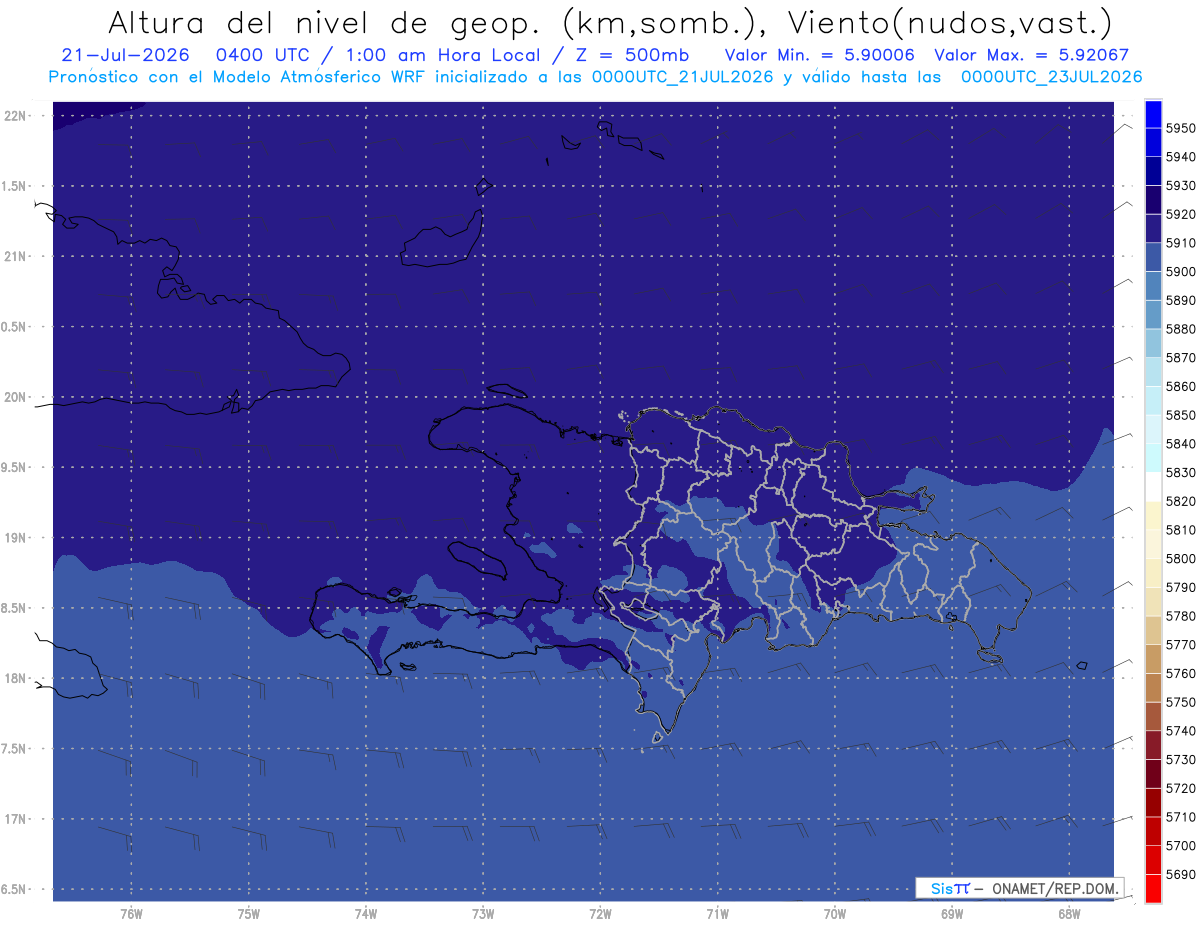Pick the tan swatch between 5780 and 5770
The height and width of the screenshot is (927, 1200).
click(1153, 630)
